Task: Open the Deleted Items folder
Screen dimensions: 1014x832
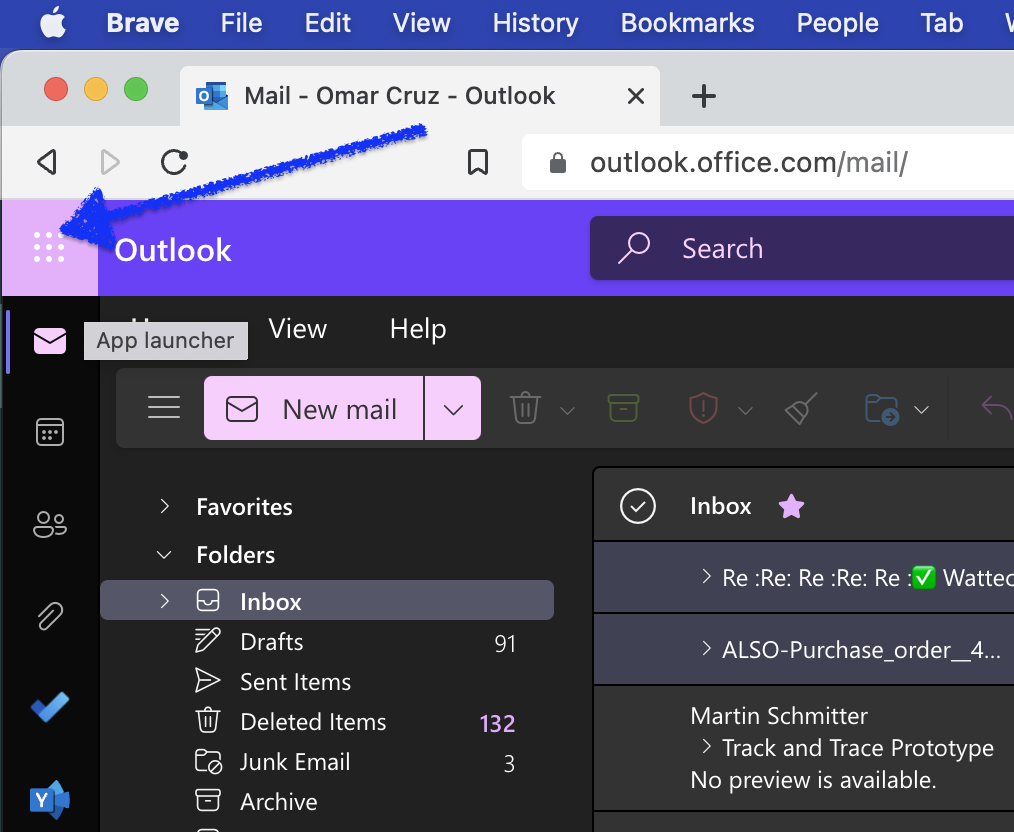Action: (313, 722)
